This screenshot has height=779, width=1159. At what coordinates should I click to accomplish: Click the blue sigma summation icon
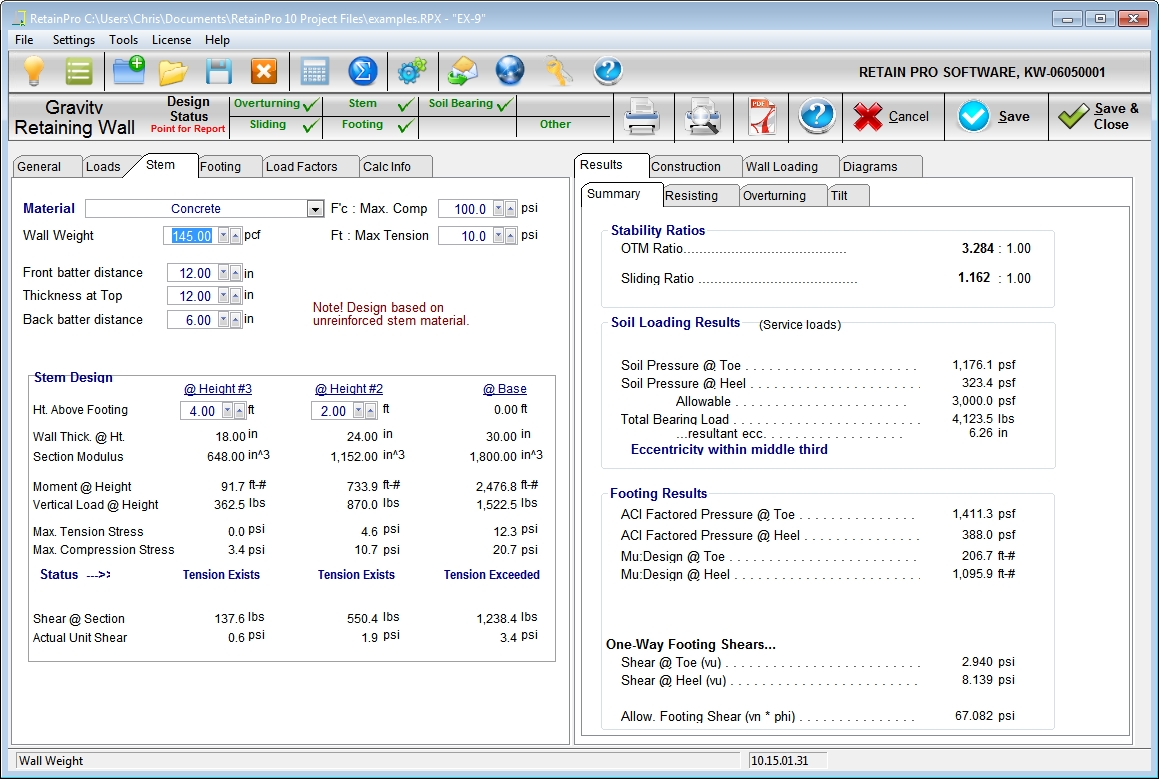click(x=362, y=71)
